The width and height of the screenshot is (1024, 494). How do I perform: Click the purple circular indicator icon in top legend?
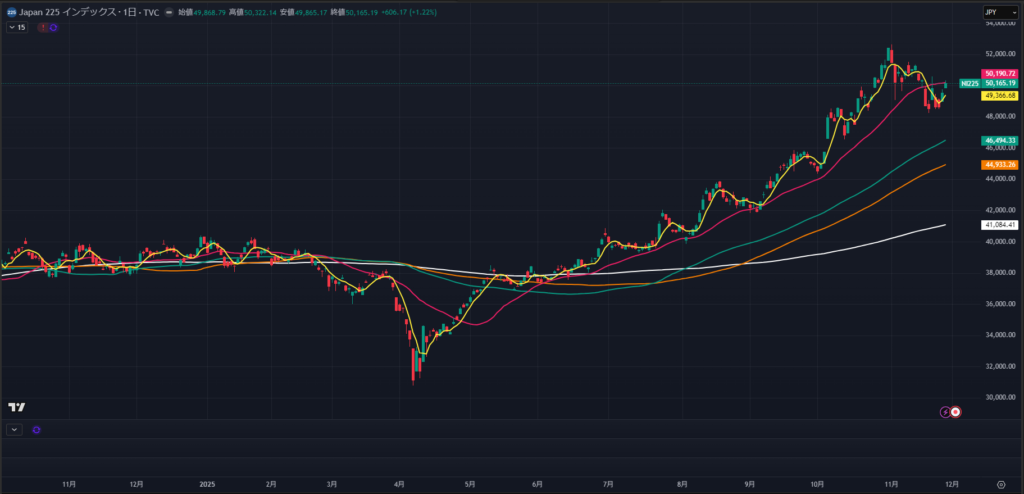(x=53, y=27)
